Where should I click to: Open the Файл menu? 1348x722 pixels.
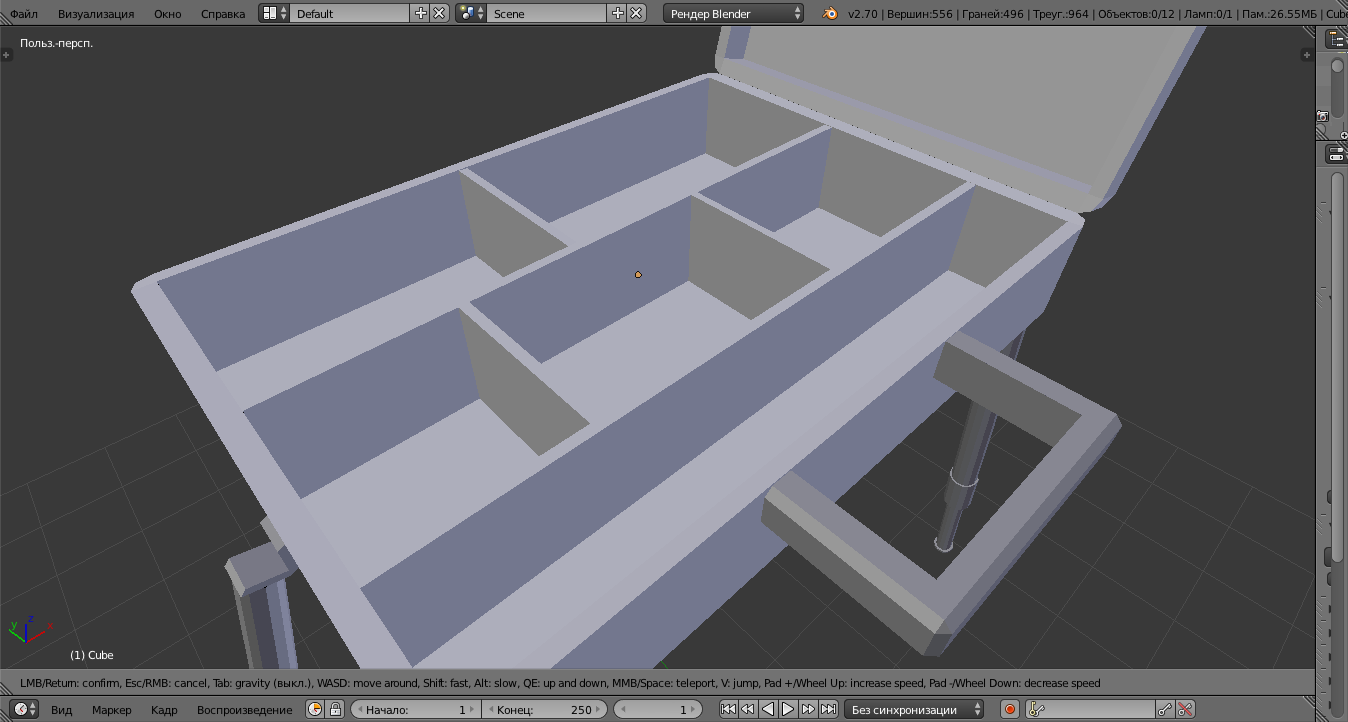coord(24,14)
